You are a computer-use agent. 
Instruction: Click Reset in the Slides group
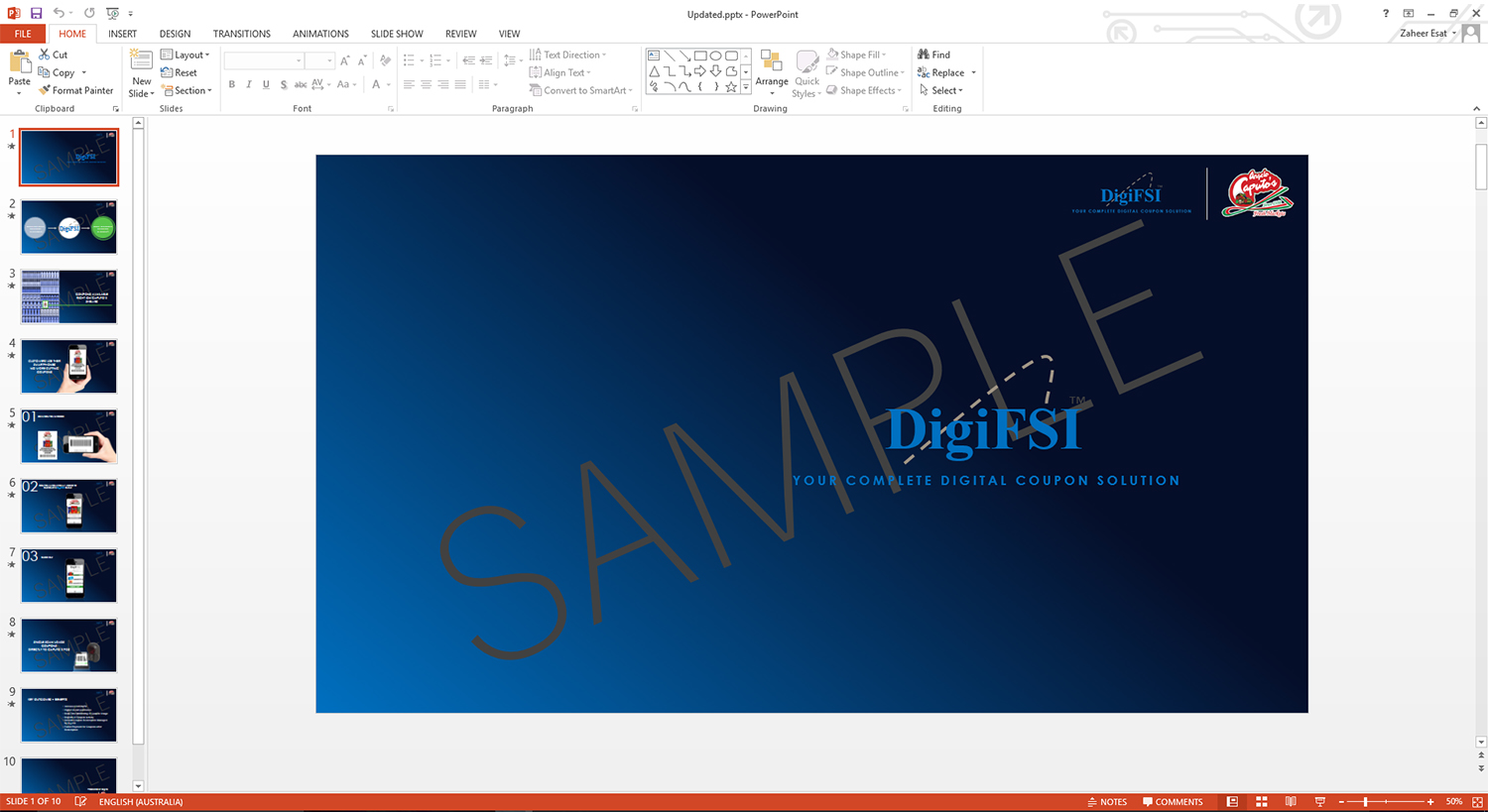point(180,71)
